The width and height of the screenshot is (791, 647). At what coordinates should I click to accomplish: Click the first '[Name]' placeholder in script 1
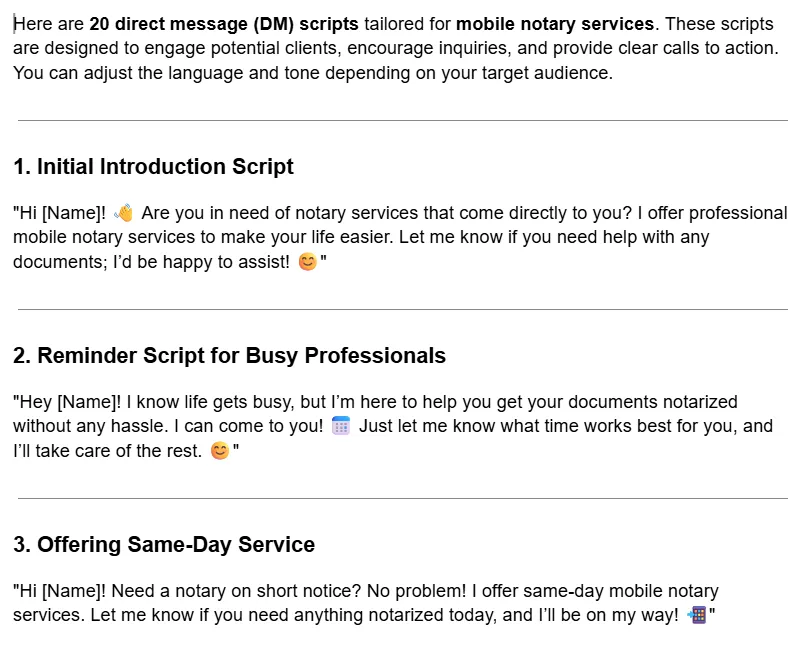coord(71,213)
